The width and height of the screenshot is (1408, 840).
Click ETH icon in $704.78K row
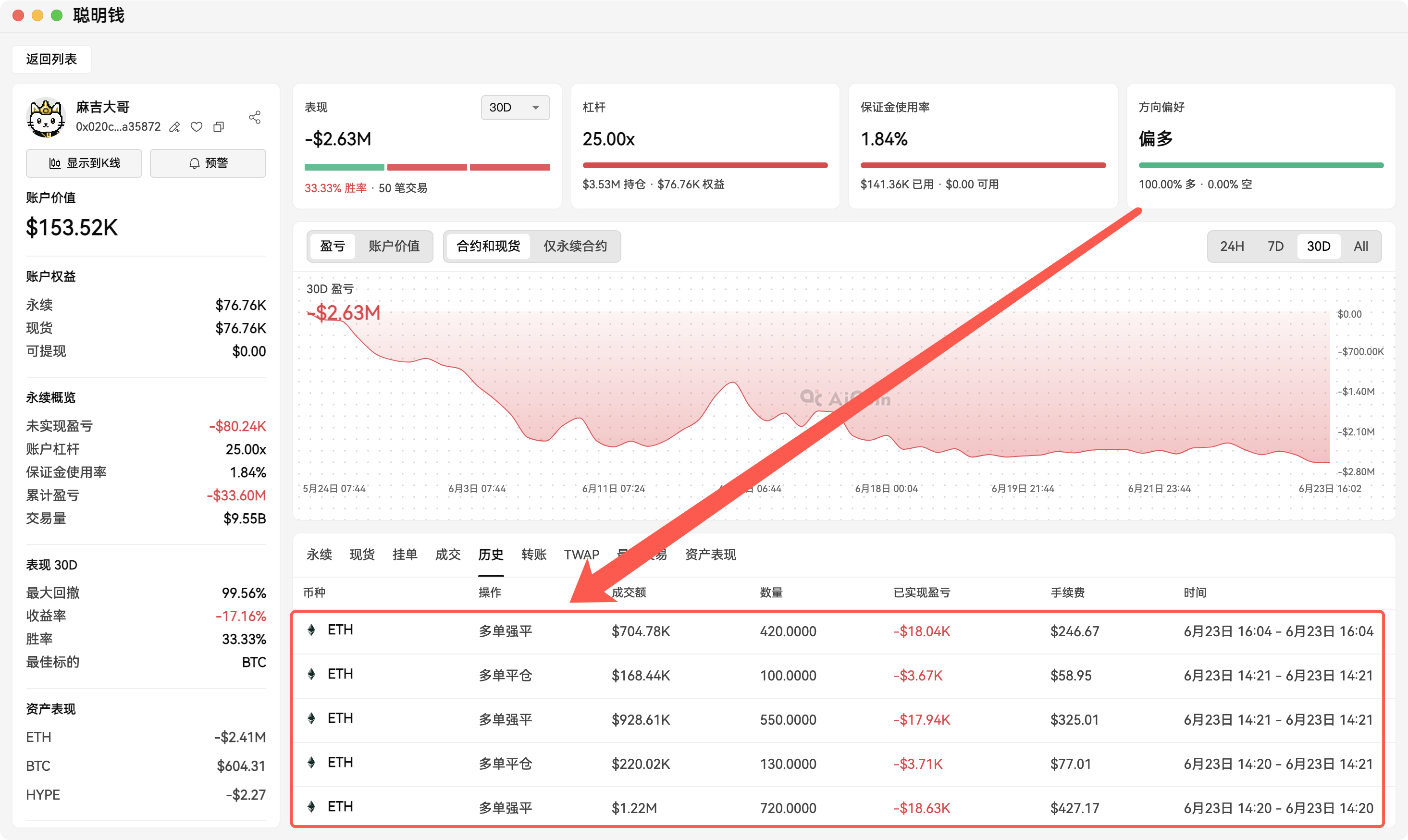pos(311,630)
